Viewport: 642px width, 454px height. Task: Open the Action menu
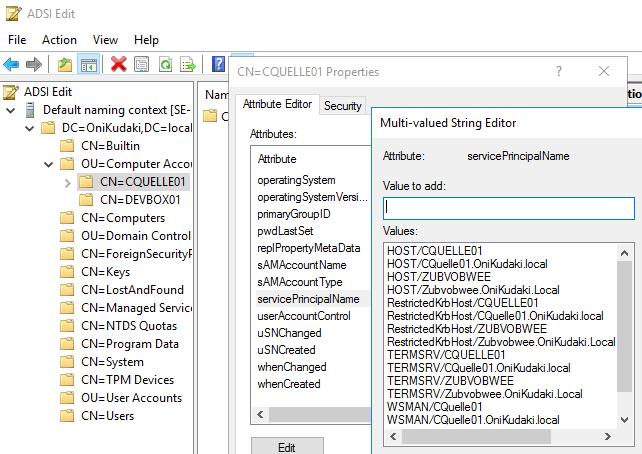[59, 40]
